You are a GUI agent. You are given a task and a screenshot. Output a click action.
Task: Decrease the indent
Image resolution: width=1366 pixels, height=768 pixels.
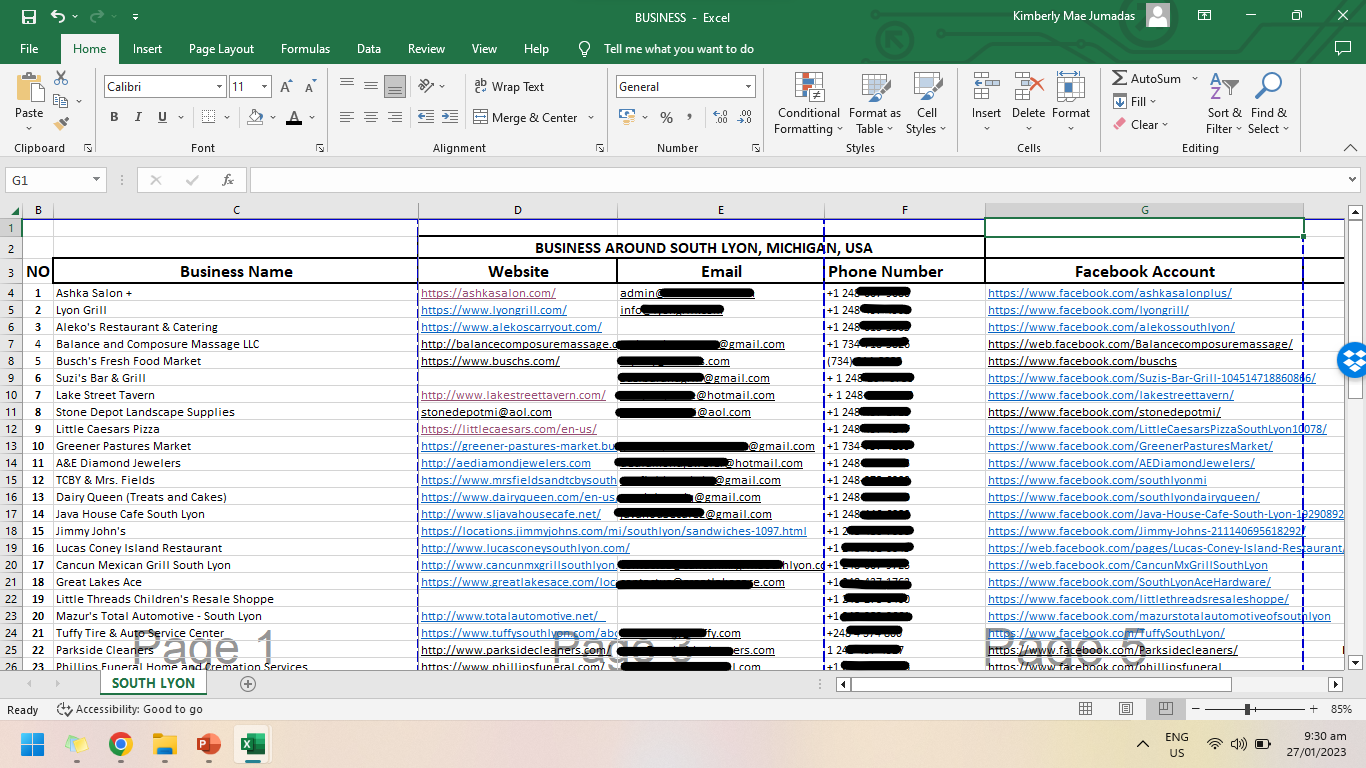[x=426, y=117]
